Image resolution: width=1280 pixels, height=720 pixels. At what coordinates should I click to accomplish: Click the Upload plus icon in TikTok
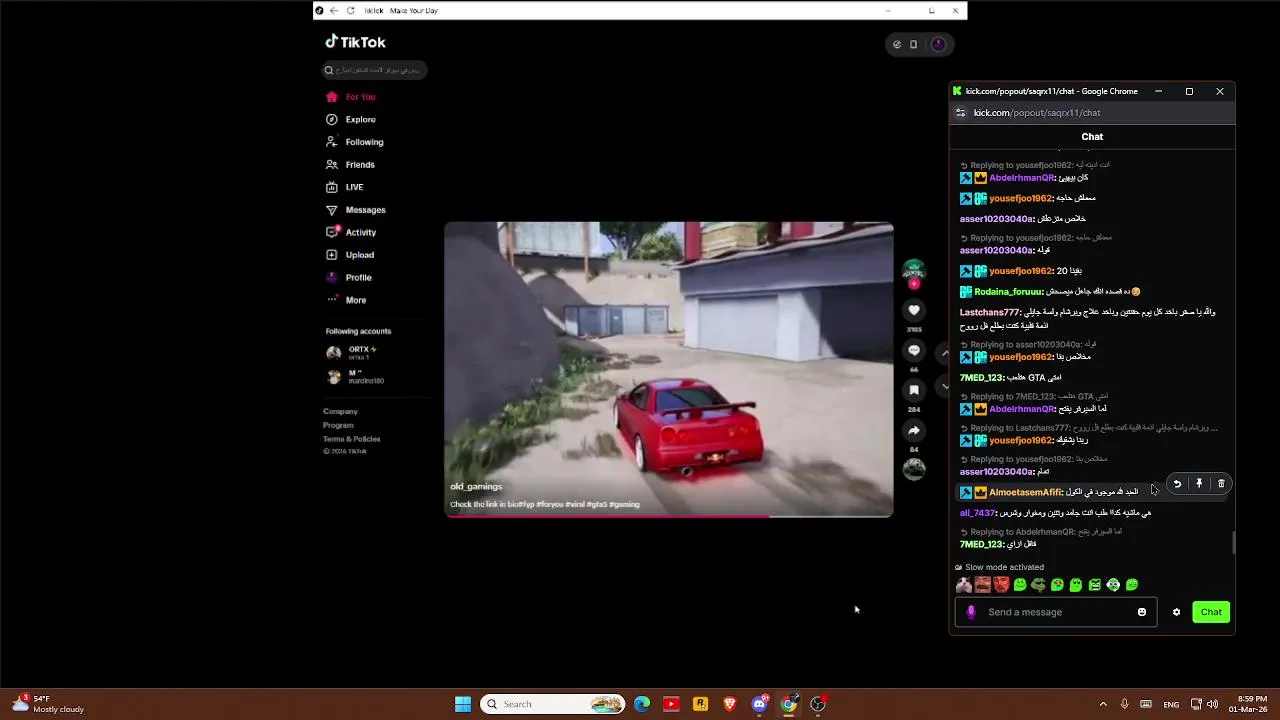tap(332, 255)
